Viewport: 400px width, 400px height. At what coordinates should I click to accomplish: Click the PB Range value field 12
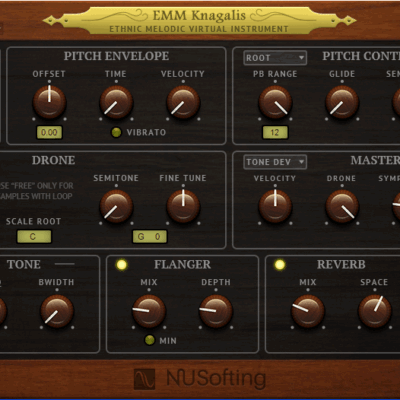(275, 132)
